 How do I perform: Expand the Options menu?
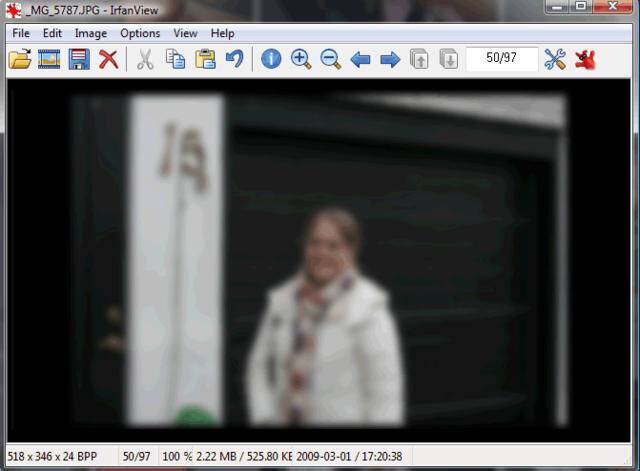tap(140, 33)
